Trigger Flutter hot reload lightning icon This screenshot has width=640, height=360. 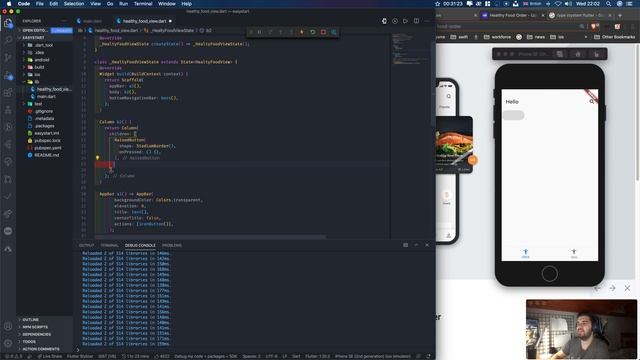point(302,32)
